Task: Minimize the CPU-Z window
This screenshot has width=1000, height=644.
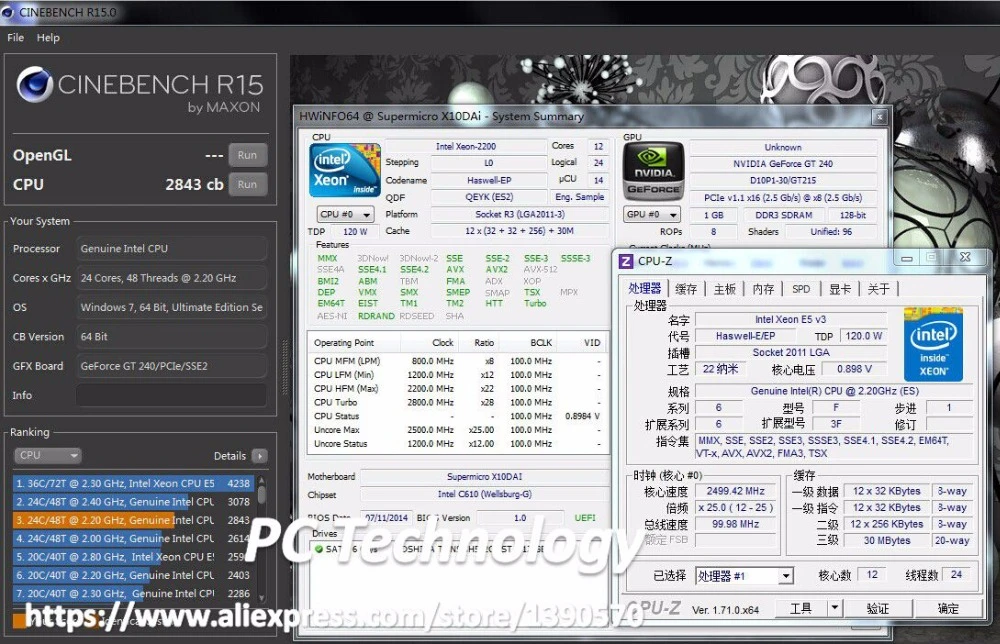Action: coord(906,258)
